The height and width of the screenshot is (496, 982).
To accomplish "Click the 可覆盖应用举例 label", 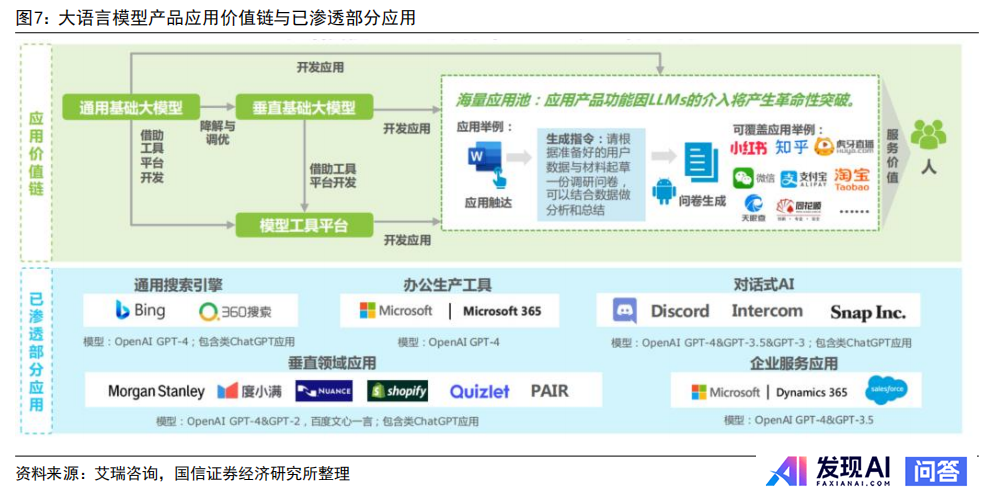I will tap(778, 130).
